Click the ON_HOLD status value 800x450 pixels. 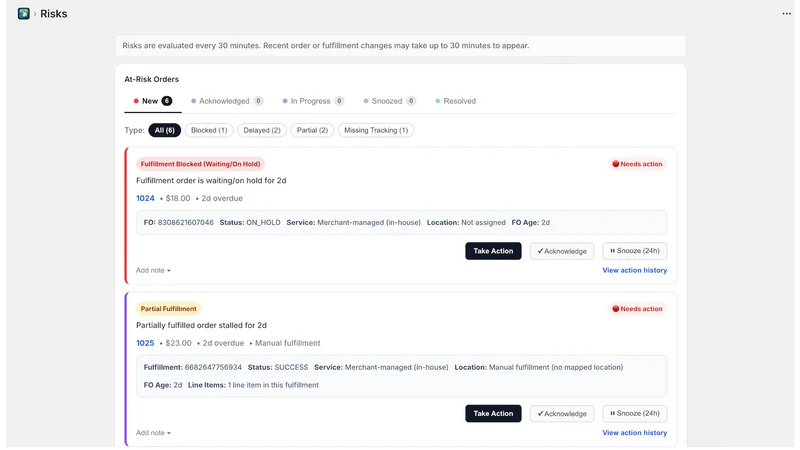(263, 222)
